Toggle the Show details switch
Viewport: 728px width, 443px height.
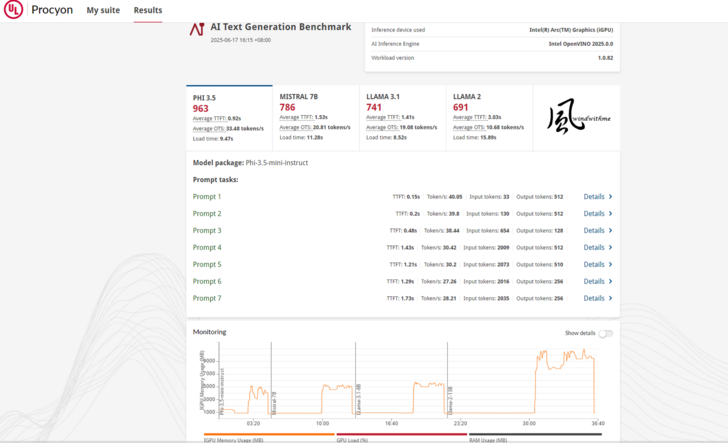point(605,333)
